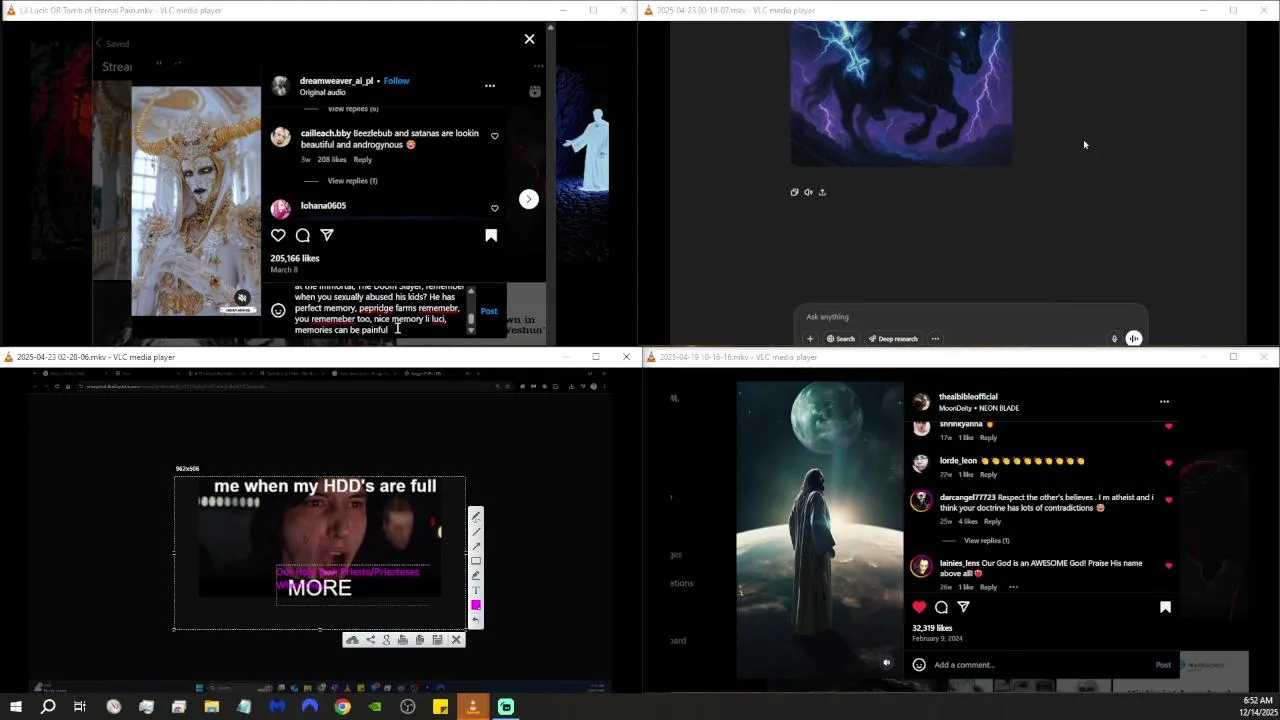This screenshot has width=1280, height=720.
Task: Open more tools ellipsis in chat box
Action: pyautogui.click(x=935, y=339)
